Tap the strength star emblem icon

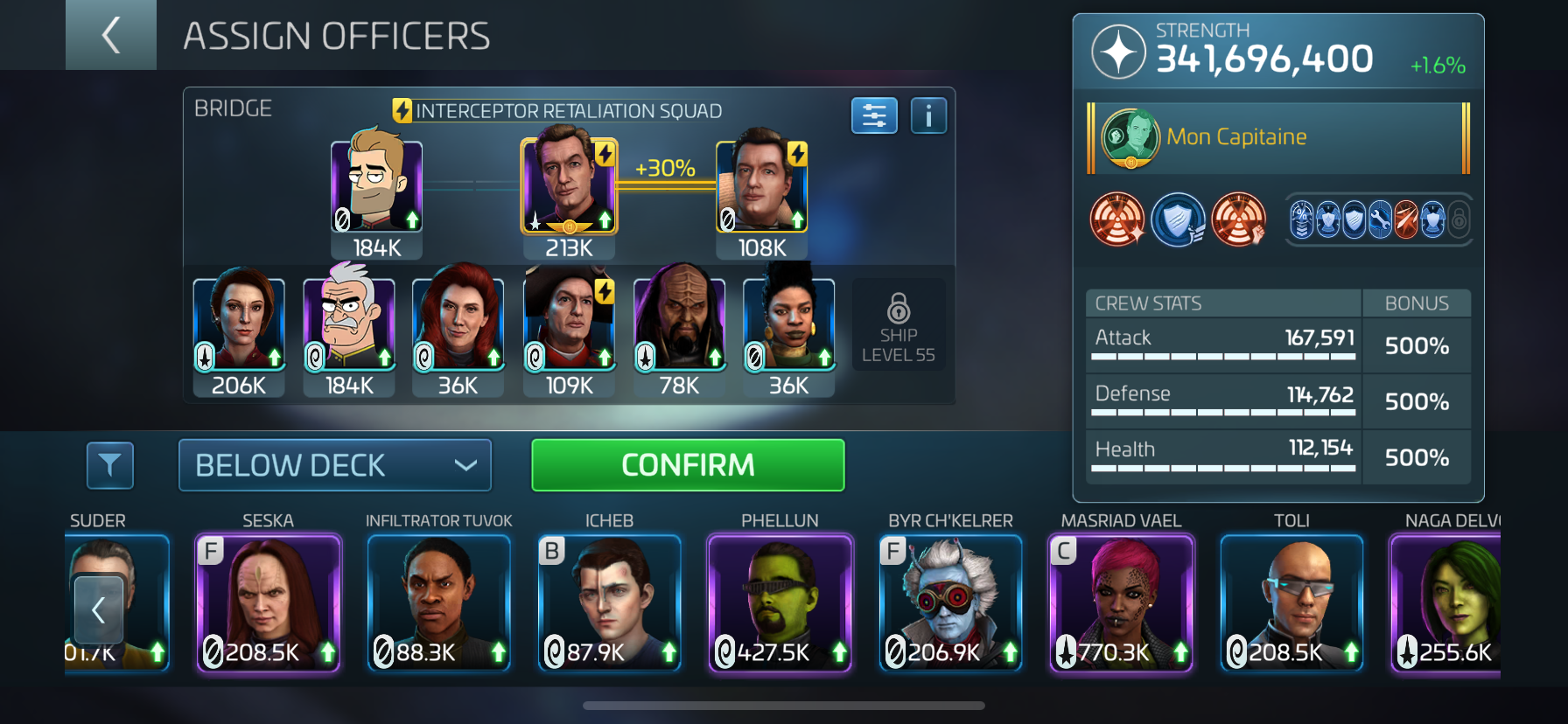click(x=1118, y=52)
